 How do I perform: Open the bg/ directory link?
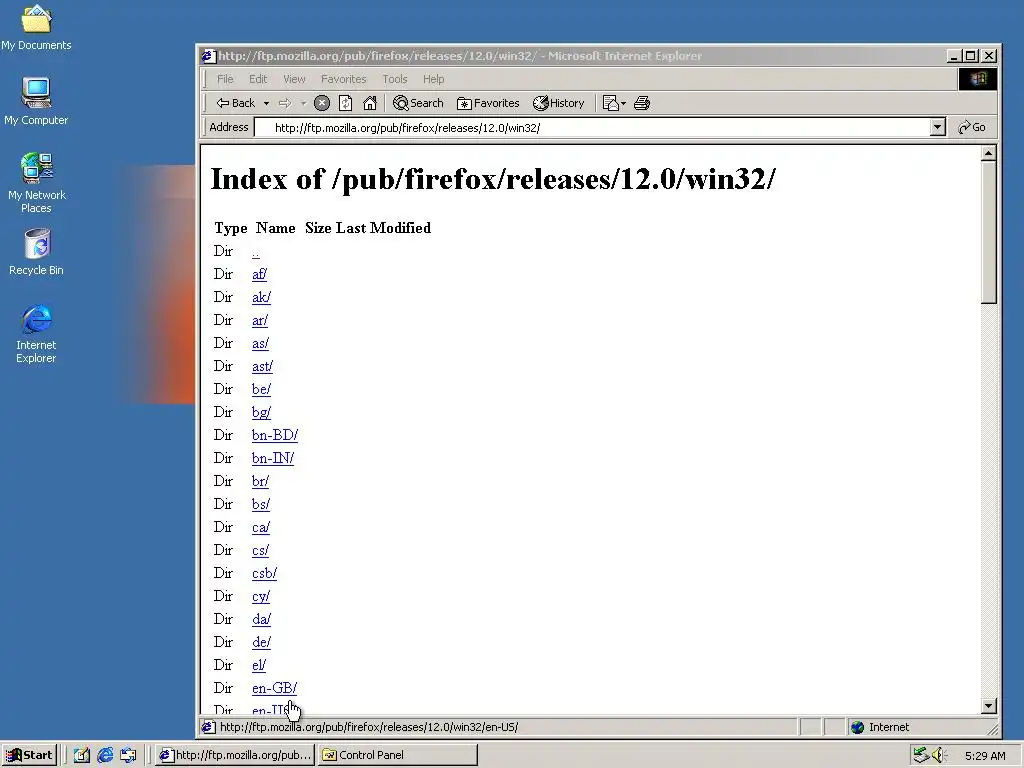click(x=261, y=412)
